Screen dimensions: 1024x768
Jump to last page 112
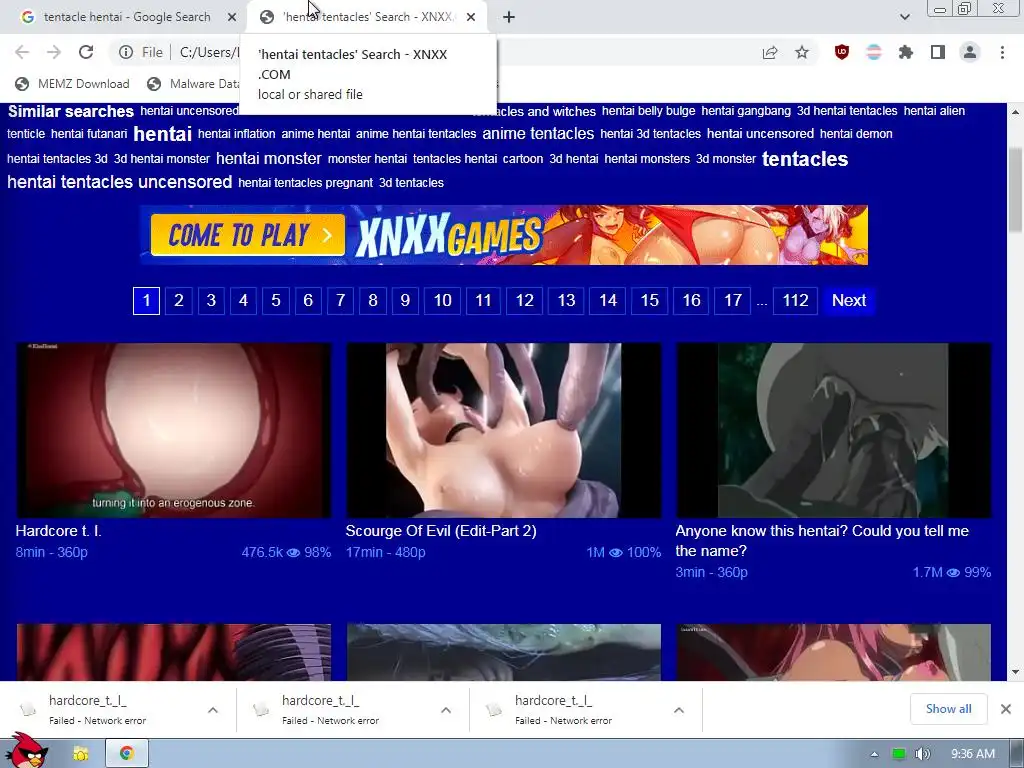795,300
